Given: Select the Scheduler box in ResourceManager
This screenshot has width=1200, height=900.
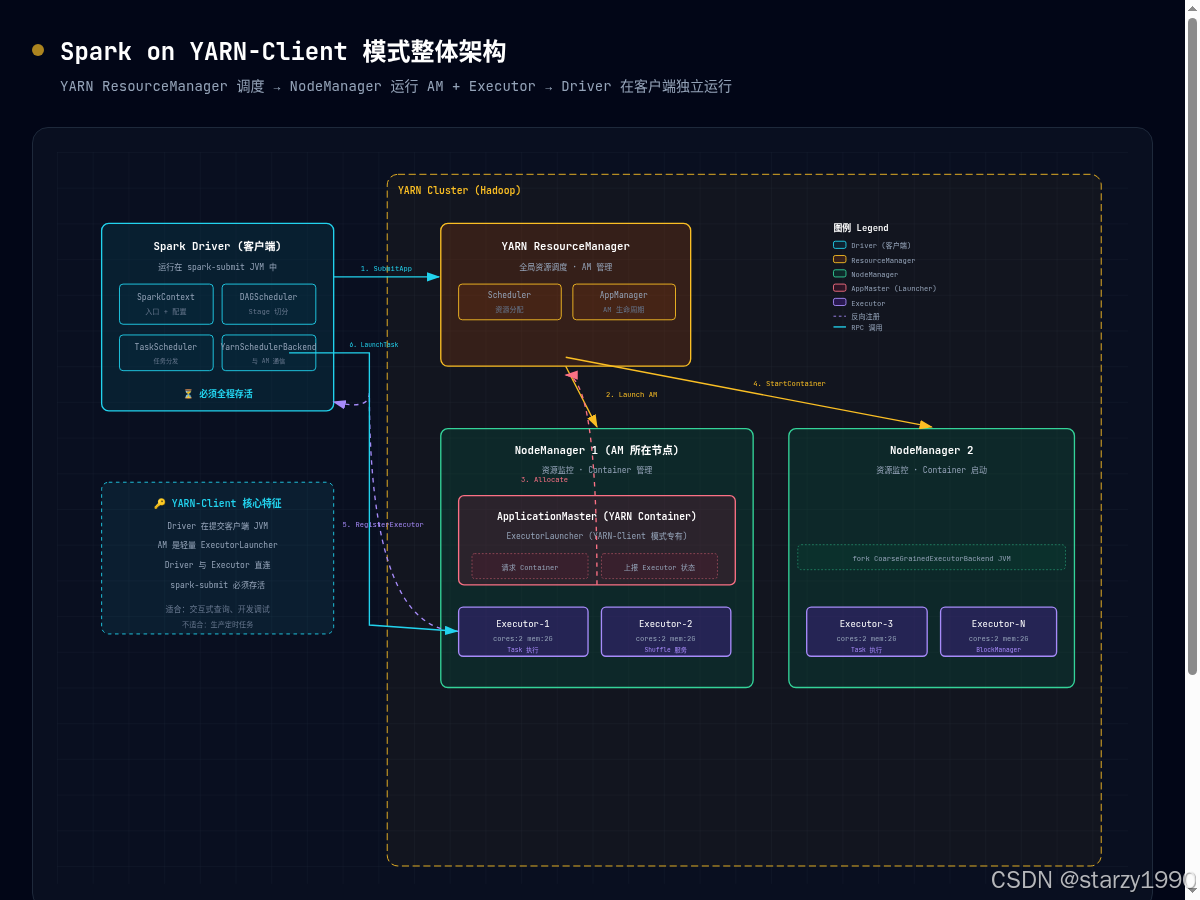Looking at the screenshot, I should [510, 302].
